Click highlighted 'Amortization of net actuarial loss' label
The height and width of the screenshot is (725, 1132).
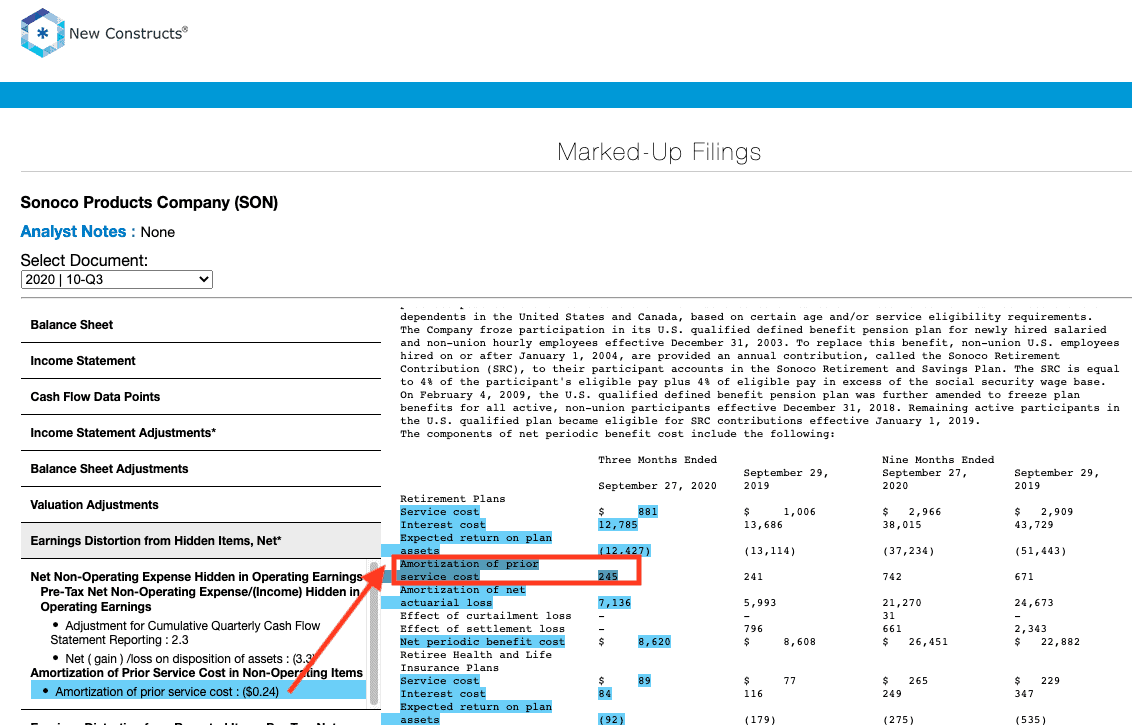(x=463, y=596)
